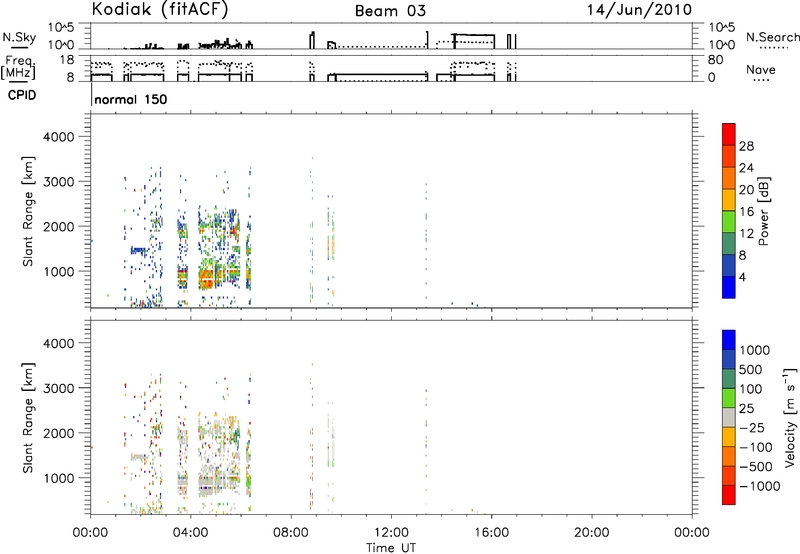800x554 pixels.
Task: Click the 'CPID' label
Action: pos(22,95)
